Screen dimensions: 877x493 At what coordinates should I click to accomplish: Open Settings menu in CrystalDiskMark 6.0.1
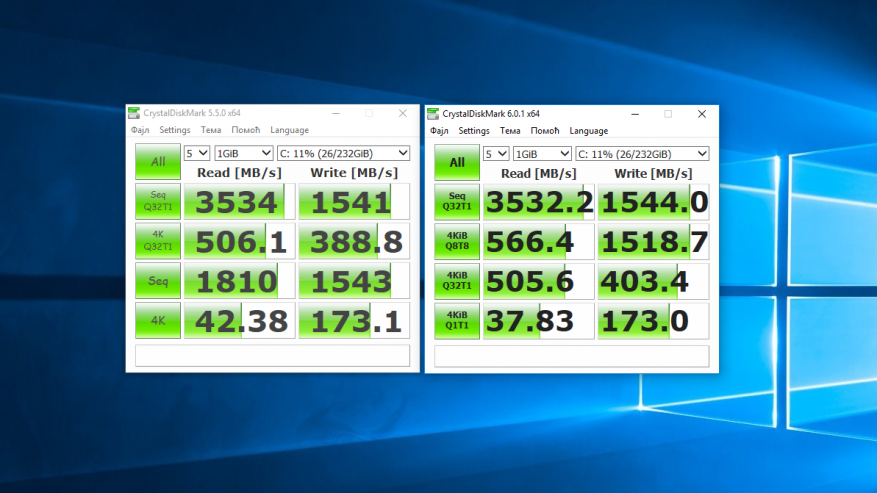tap(474, 131)
